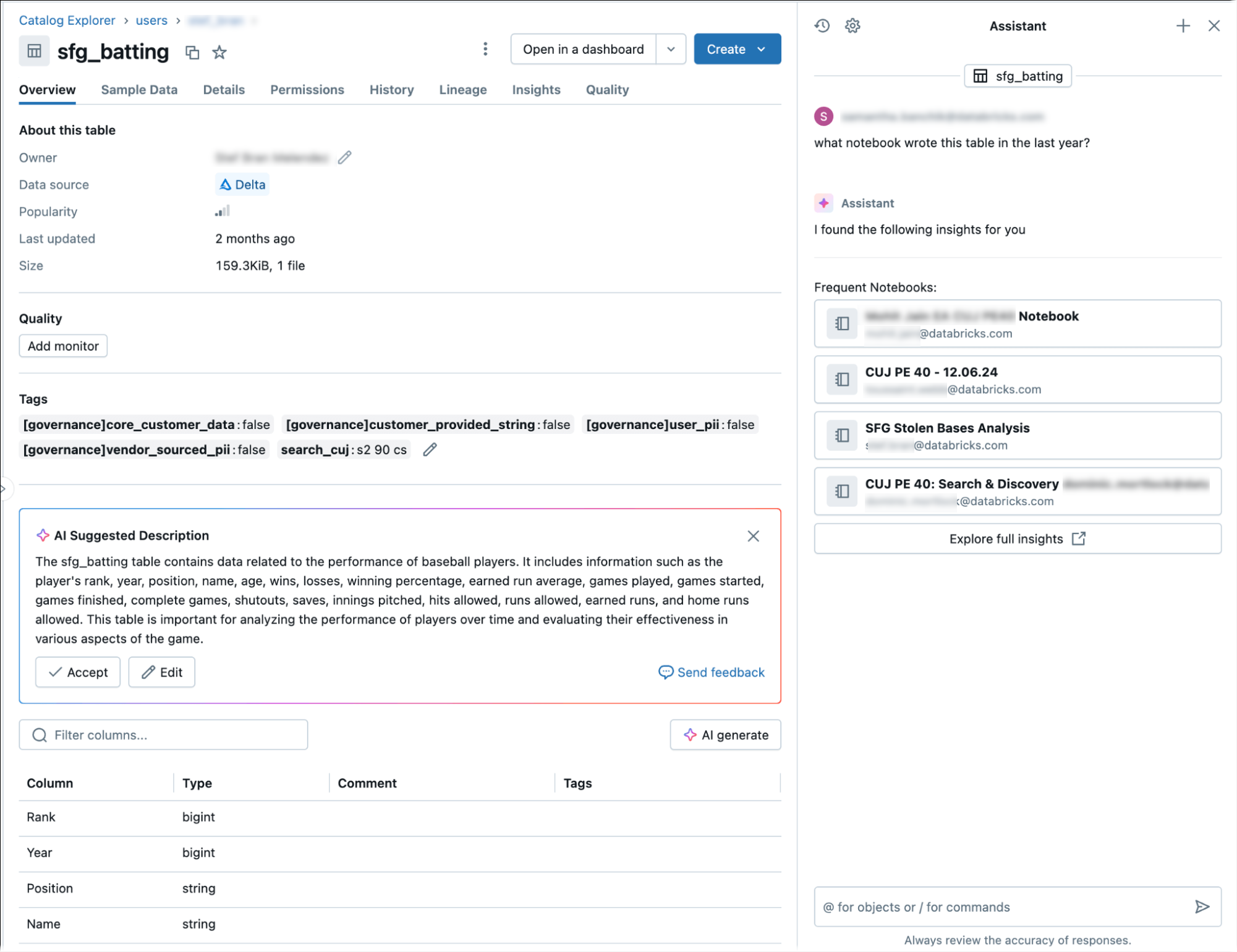Click the Filter columns input field

[x=163, y=734]
